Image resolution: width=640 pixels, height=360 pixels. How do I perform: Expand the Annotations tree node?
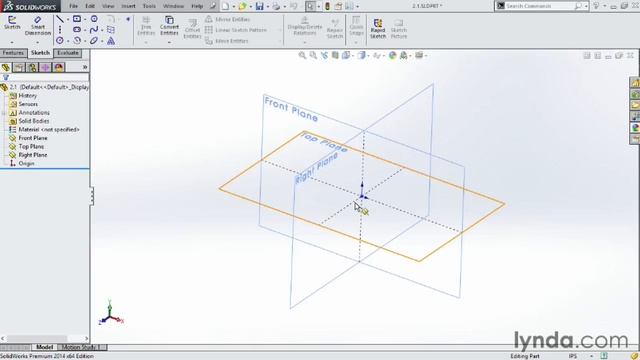[4, 113]
